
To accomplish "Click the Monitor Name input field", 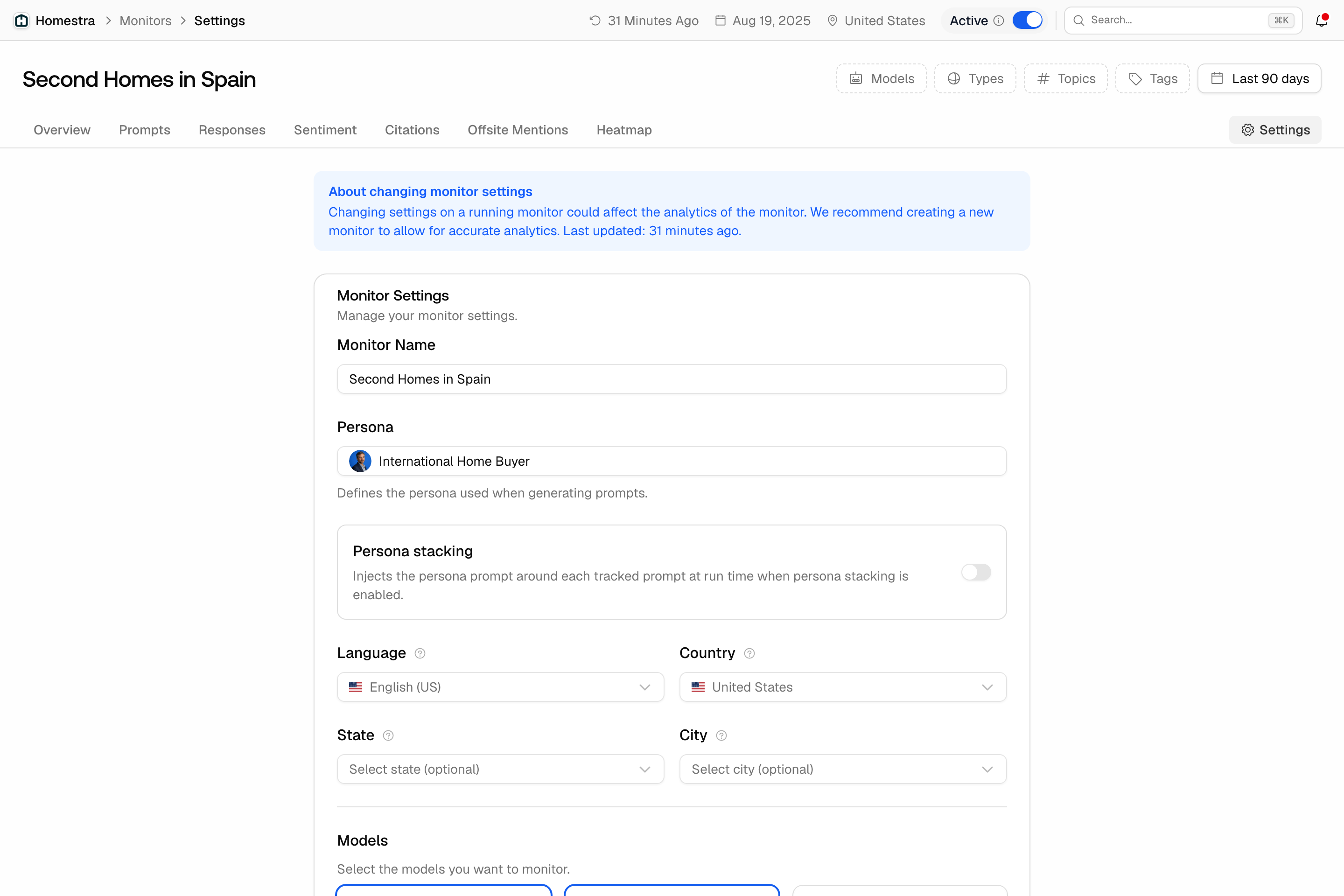I will [x=672, y=379].
